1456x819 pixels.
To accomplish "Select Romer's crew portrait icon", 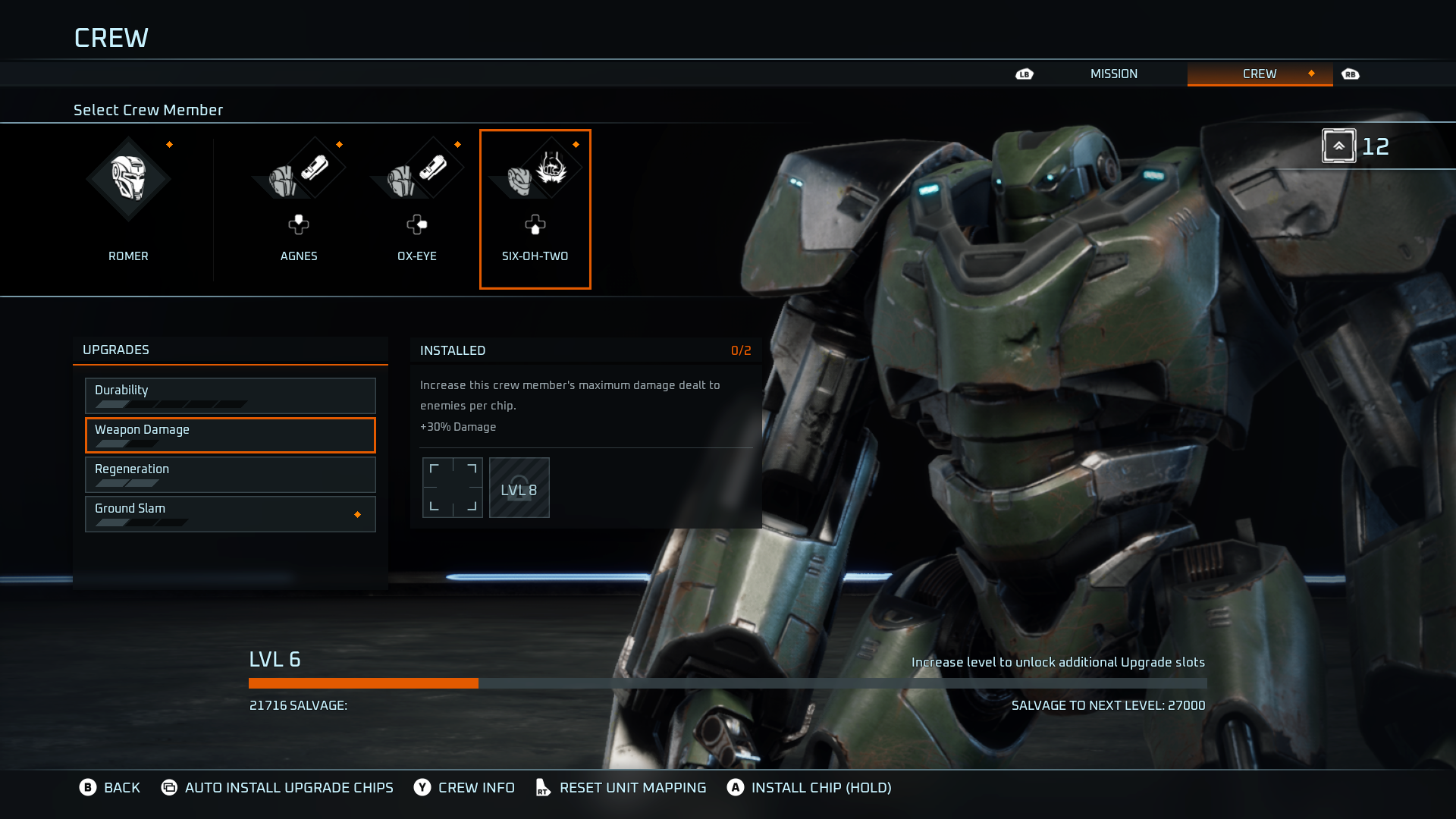I will (x=127, y=178).
